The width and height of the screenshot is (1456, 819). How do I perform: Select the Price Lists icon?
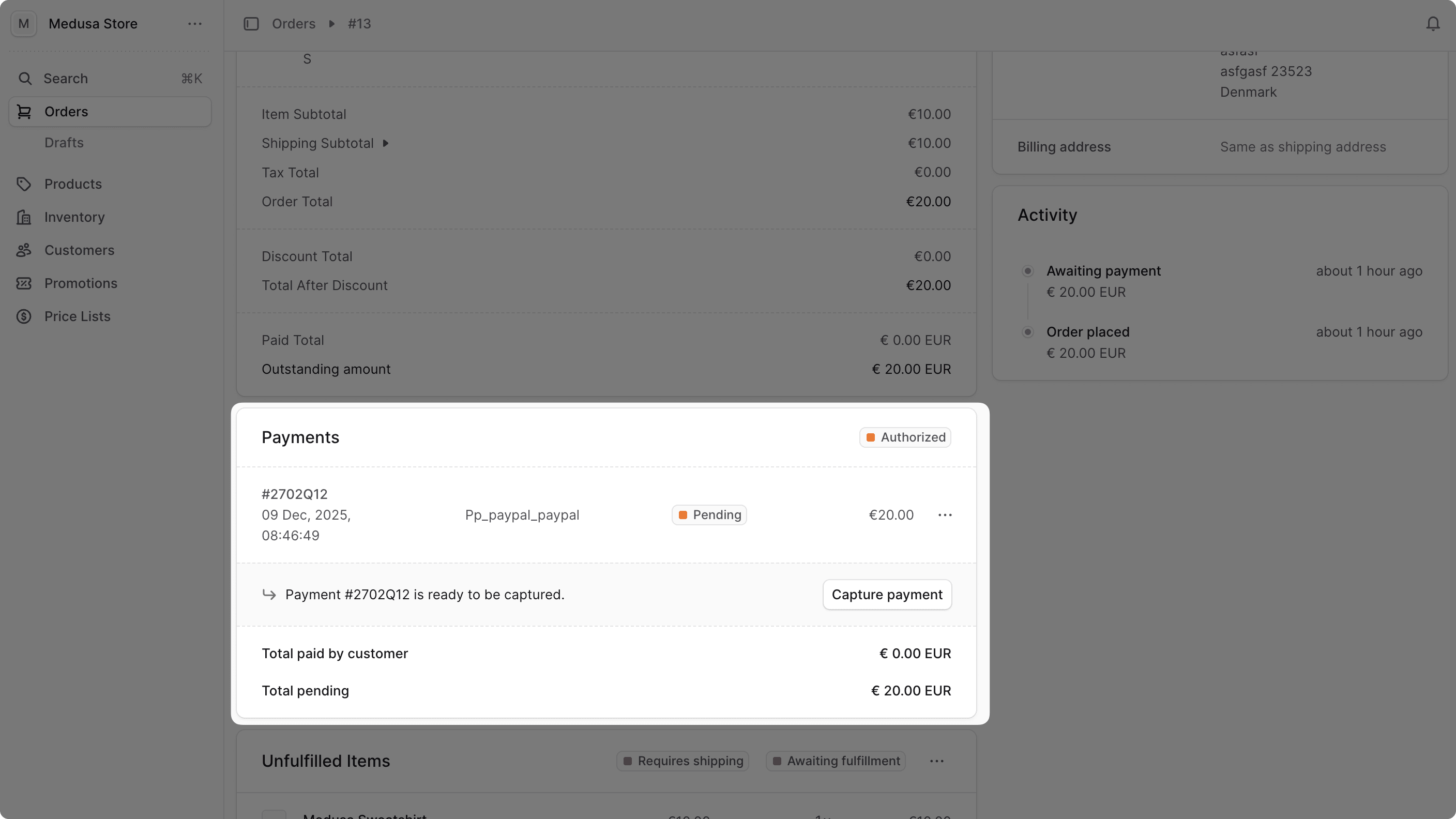(x=24, y=316)
